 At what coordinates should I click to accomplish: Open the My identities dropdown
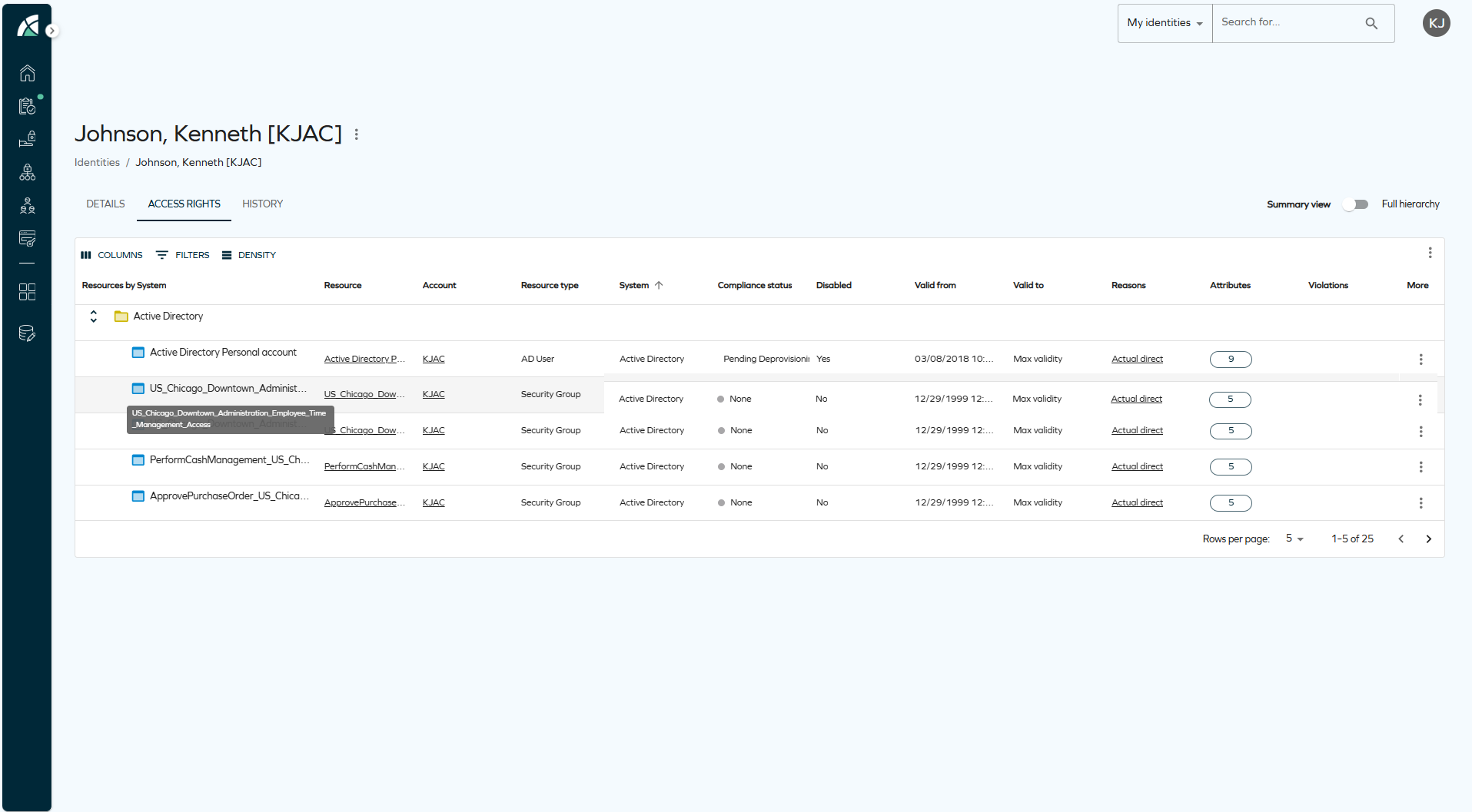point(1165,23)
